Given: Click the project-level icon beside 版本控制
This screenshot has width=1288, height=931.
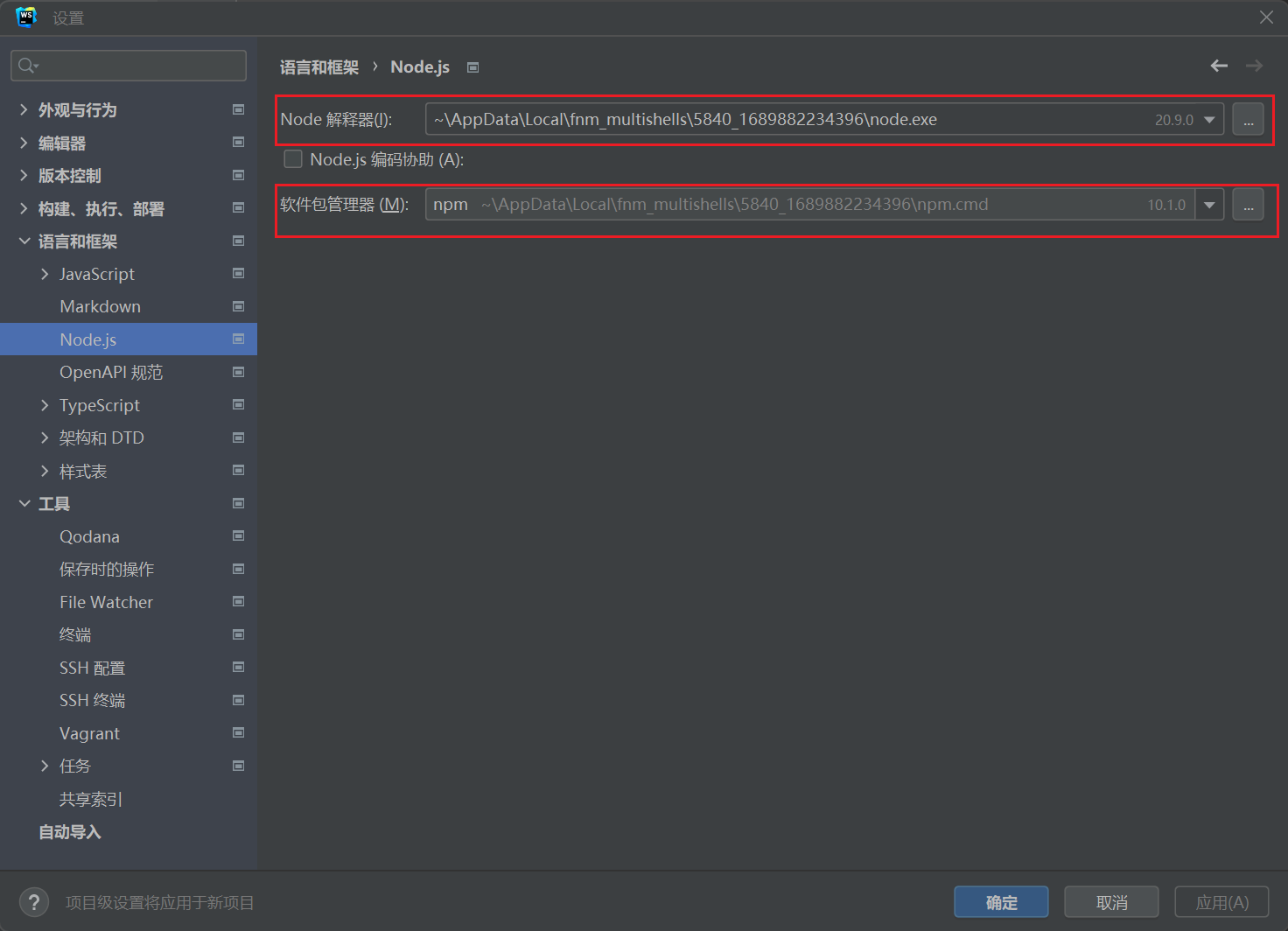Looking at the screenshot, I should coord(238,175).
